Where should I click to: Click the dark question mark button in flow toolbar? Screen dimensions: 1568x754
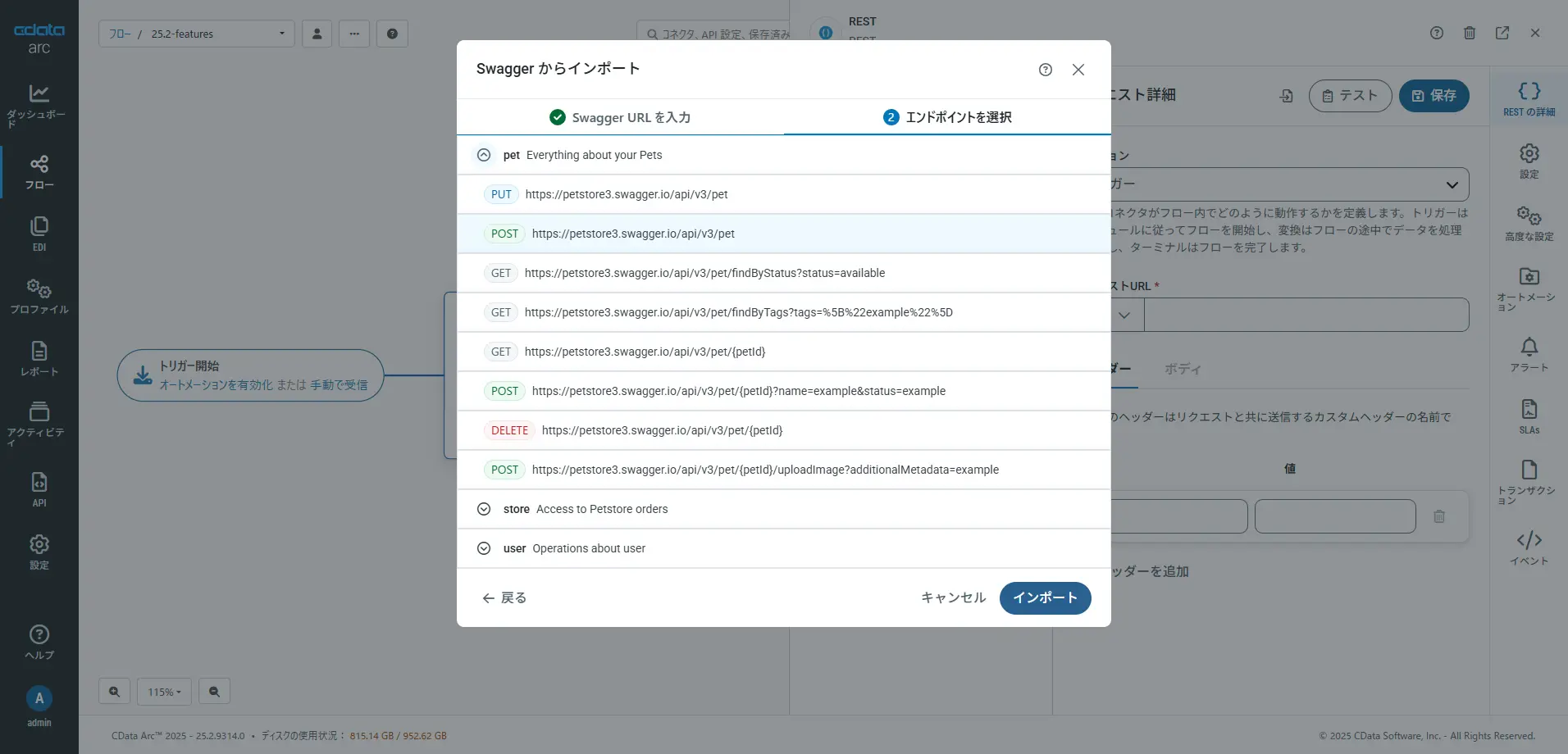coord(392,34)
